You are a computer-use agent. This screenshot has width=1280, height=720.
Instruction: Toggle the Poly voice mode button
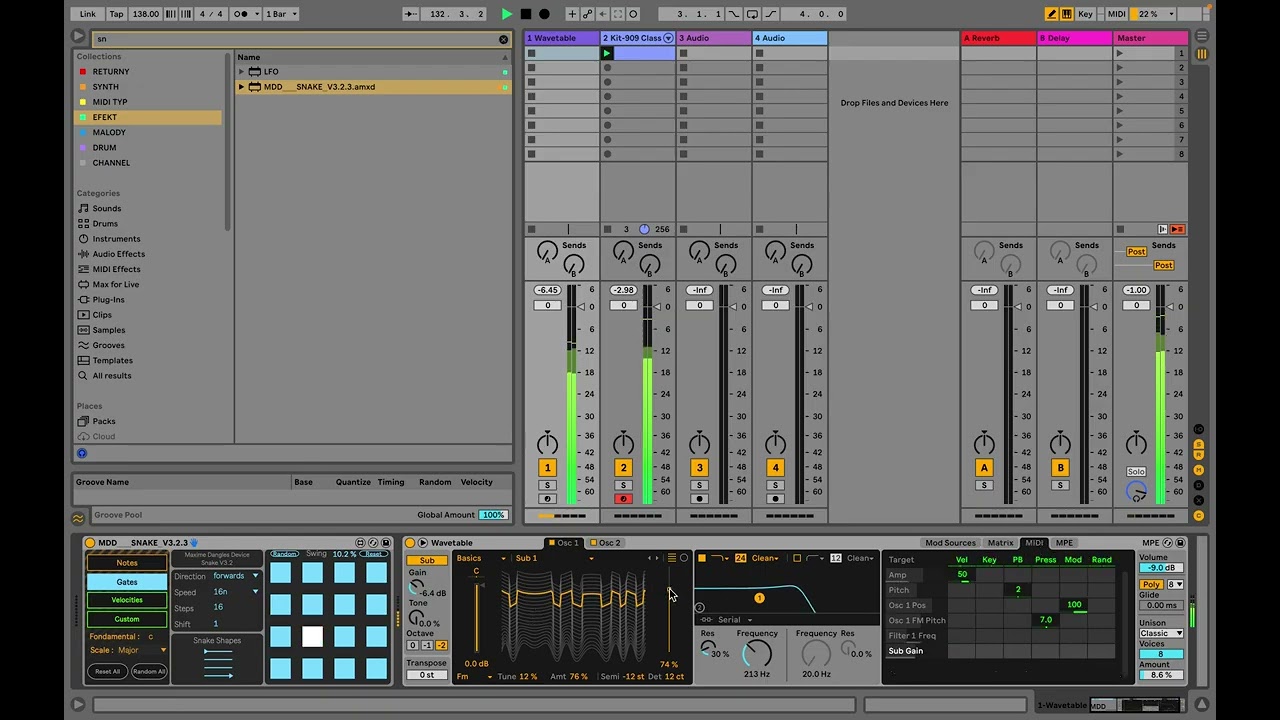tap(1151, 584)
